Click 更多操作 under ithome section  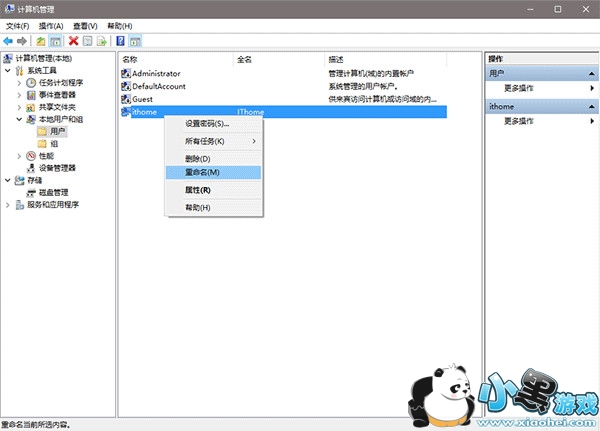coord(542,121)
